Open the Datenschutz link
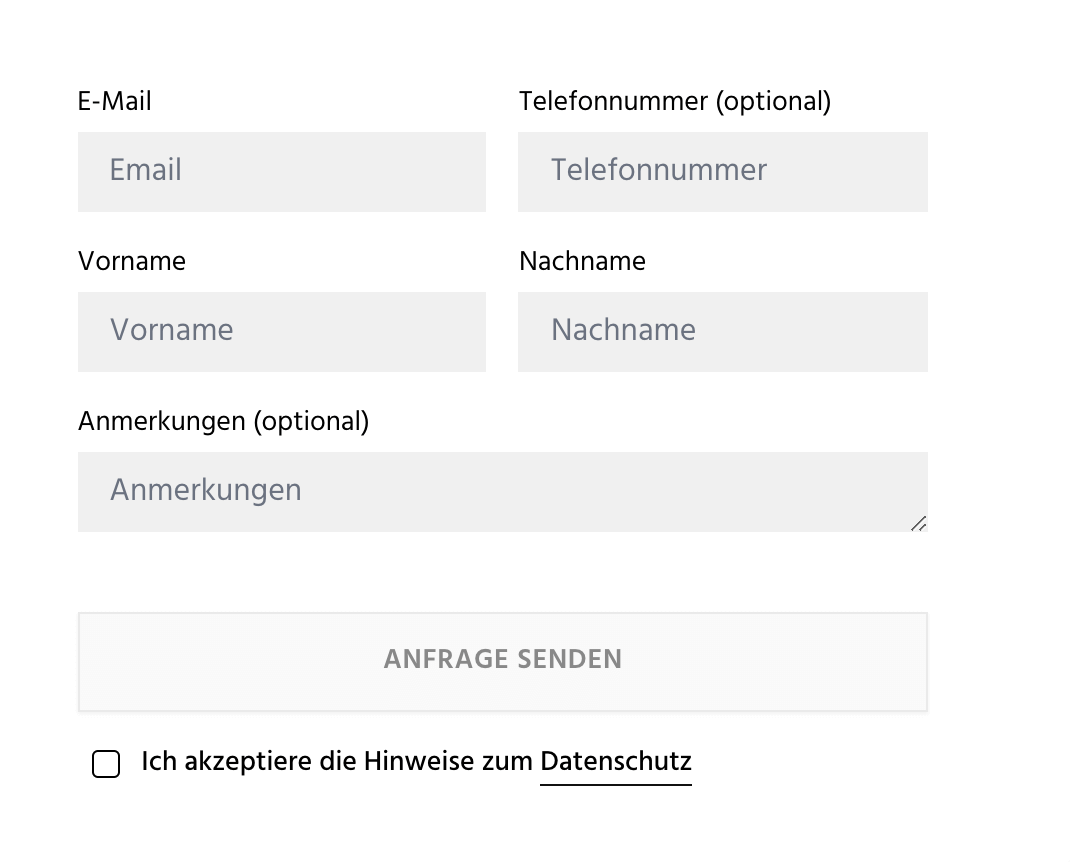Image resolution: width=1070 pixels, height=862 pixels. [x=615, y=762]
